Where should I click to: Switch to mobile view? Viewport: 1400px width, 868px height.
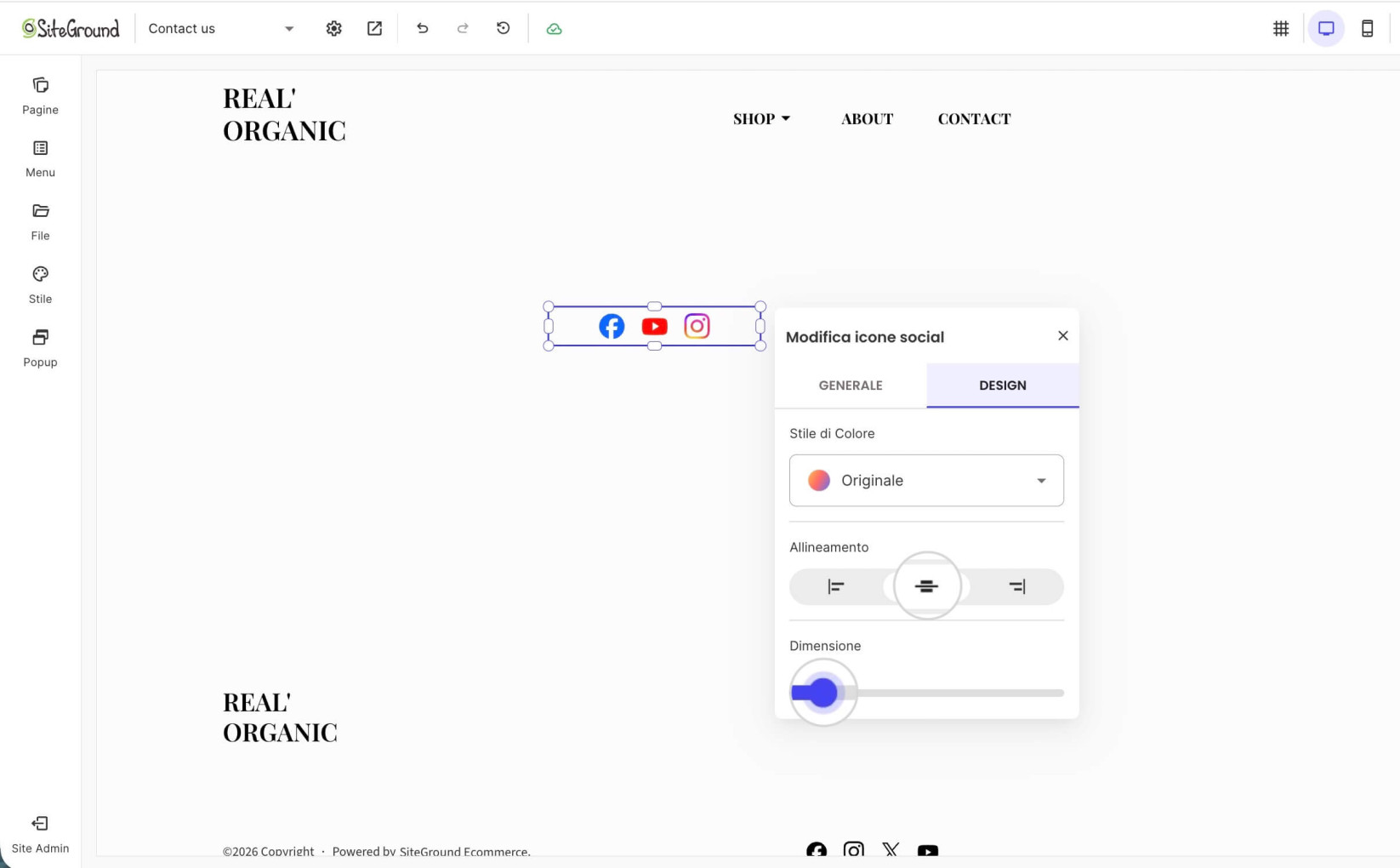(1367, 28)
